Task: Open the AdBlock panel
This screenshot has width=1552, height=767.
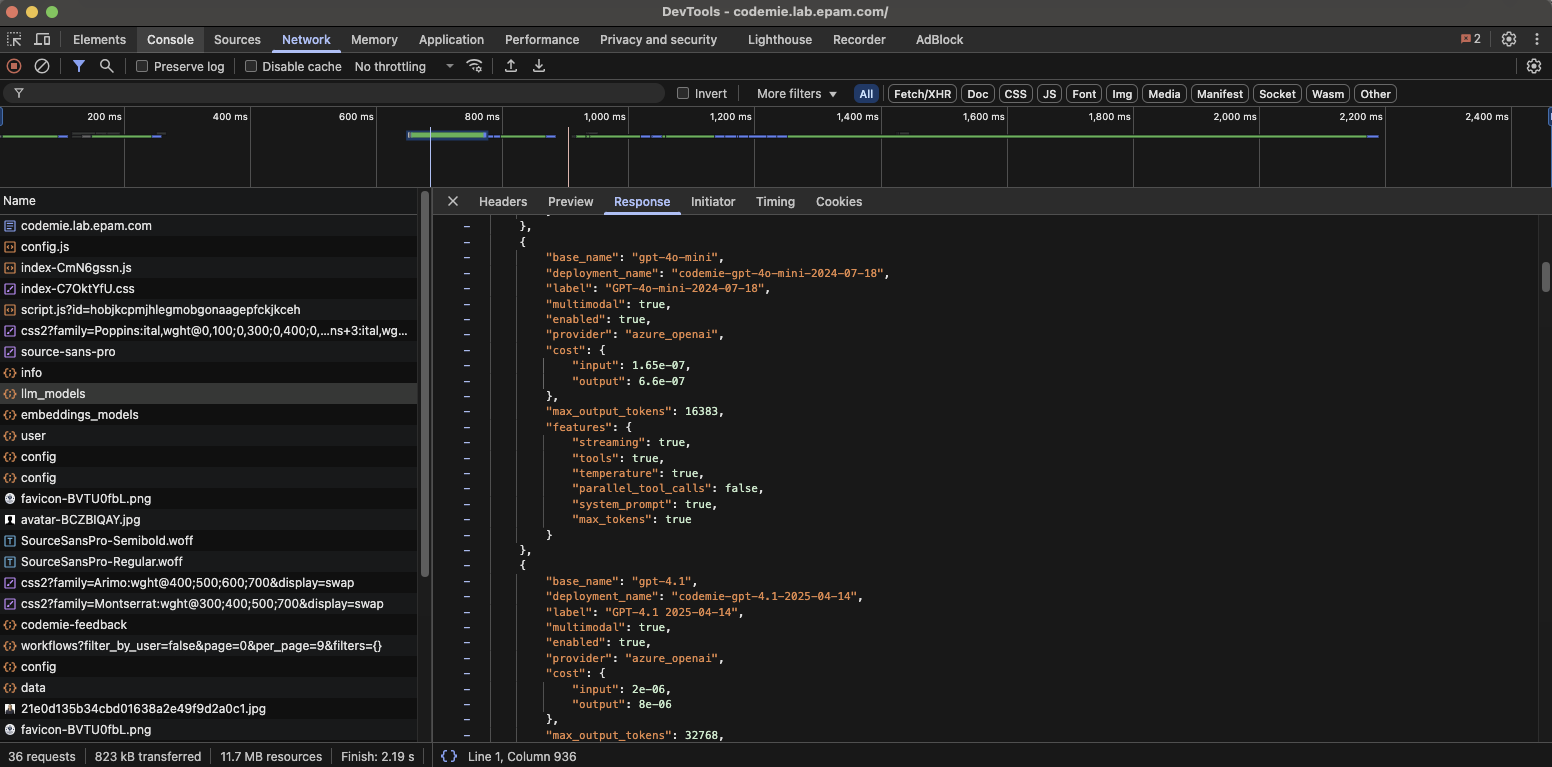Action: [939, 39]
